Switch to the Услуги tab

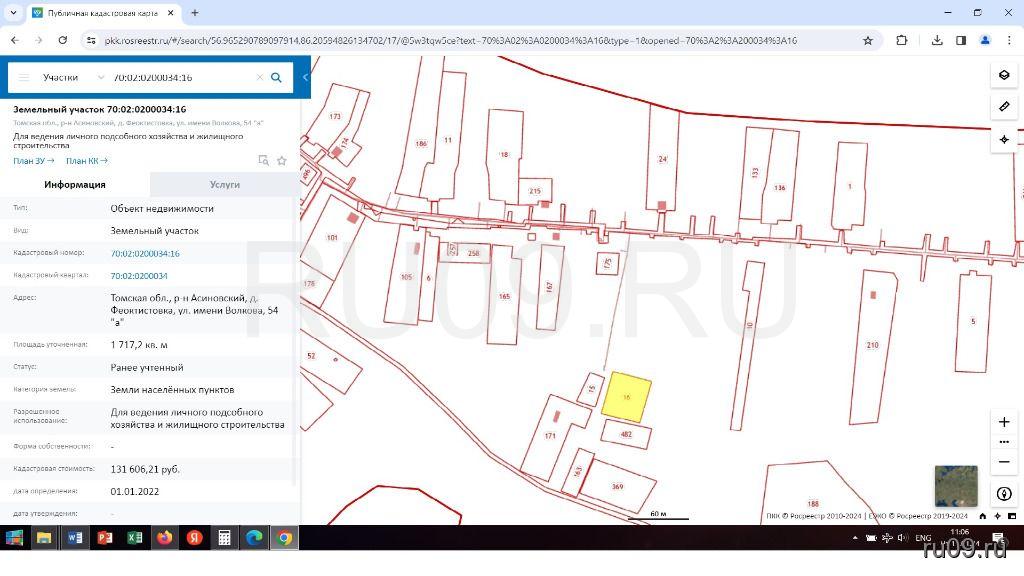225,184
